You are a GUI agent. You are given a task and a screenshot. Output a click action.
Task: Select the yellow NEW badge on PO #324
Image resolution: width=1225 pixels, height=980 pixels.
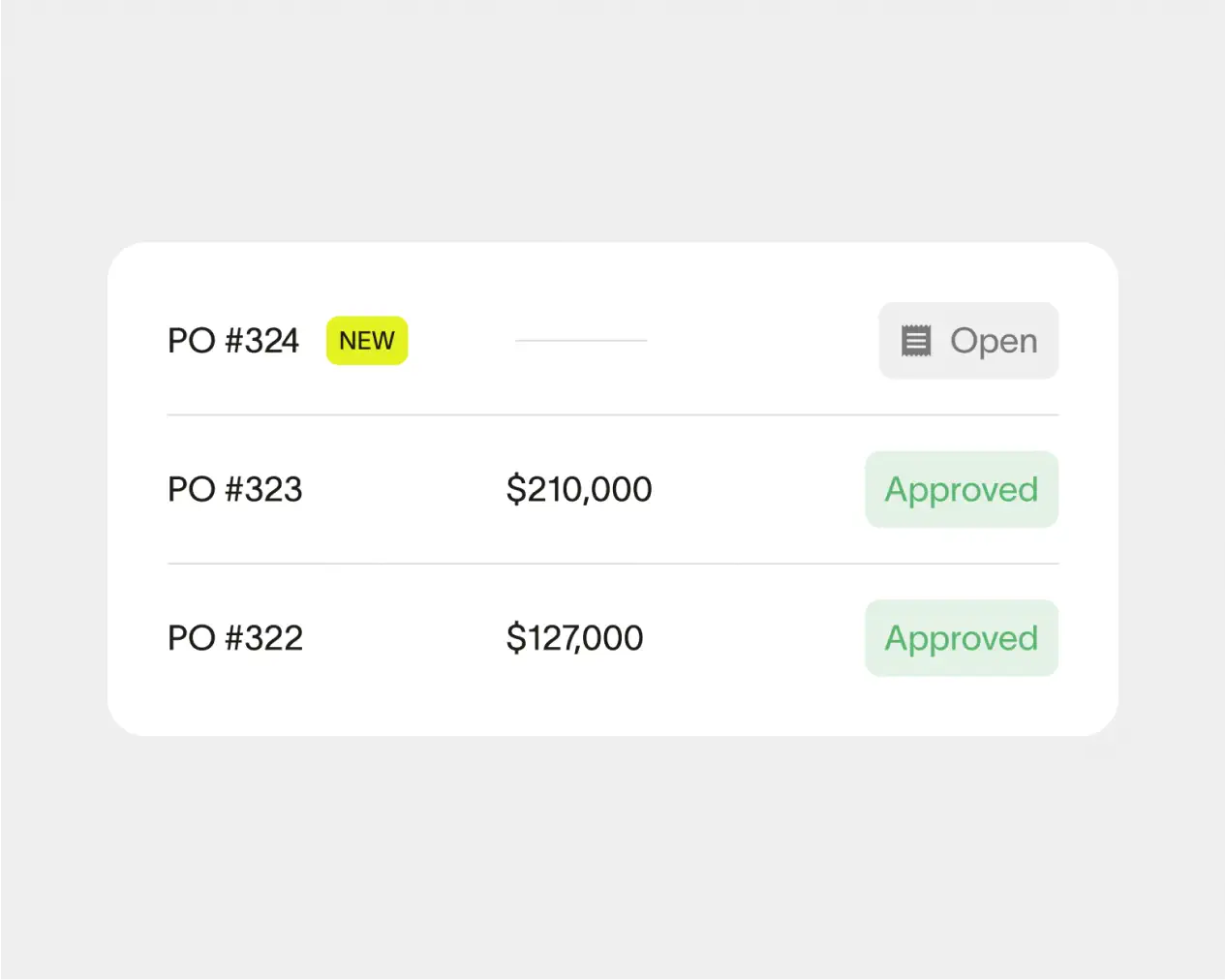pyautogui.click(x=366, y=340)
